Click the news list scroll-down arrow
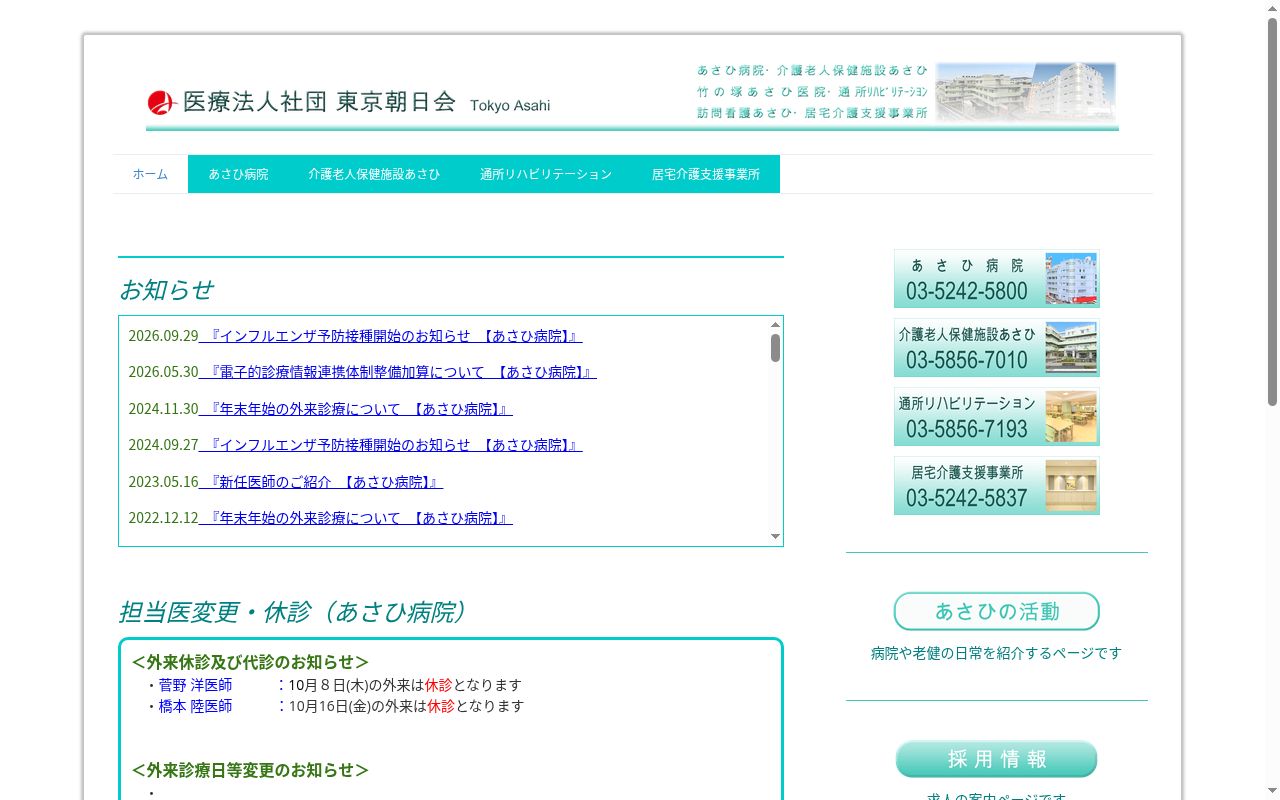This screenshot has height=800, width=1280. point(775,537)
